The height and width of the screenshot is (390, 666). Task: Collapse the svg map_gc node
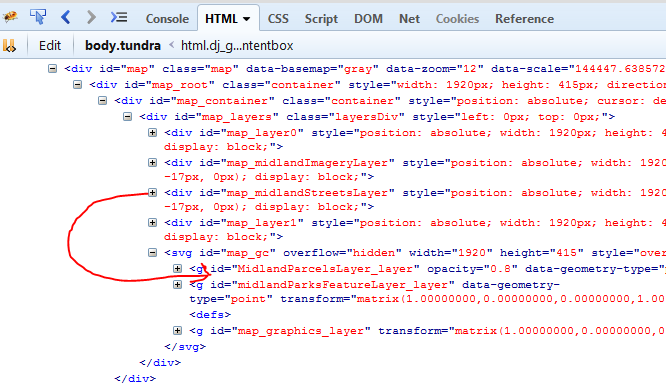pos(152,253)
